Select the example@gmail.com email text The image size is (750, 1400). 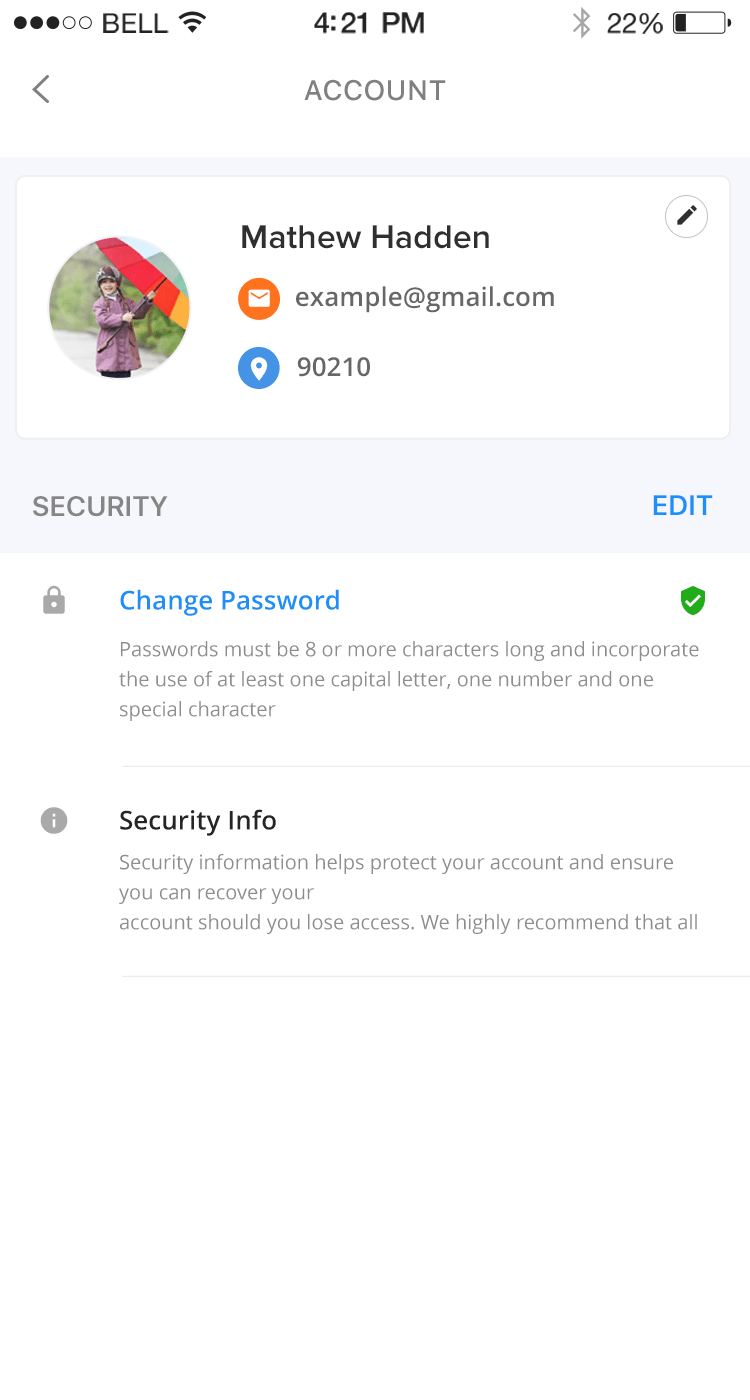coord(425,297)
